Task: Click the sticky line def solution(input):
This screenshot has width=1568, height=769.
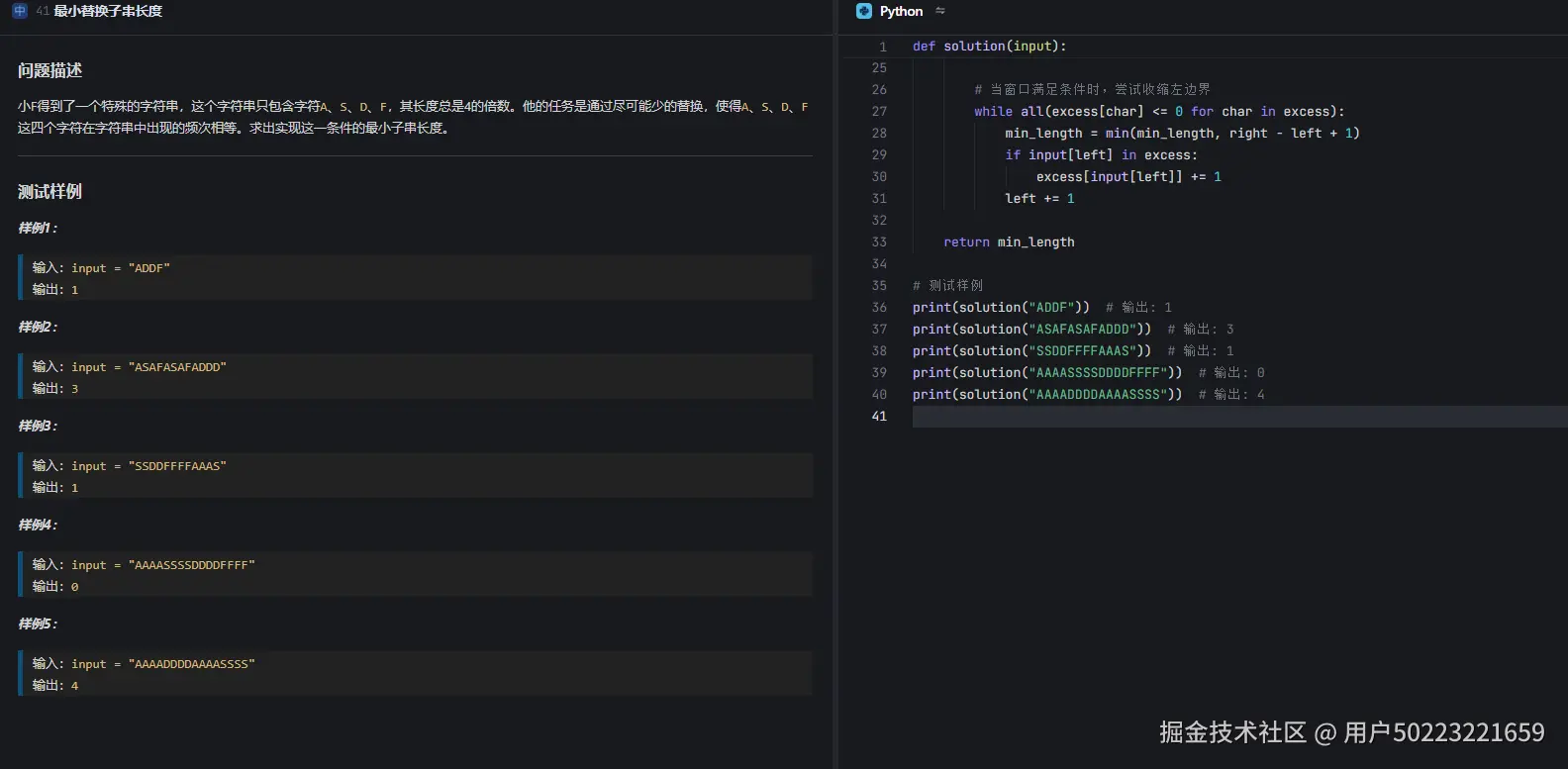Action: [x=990, y=47]
